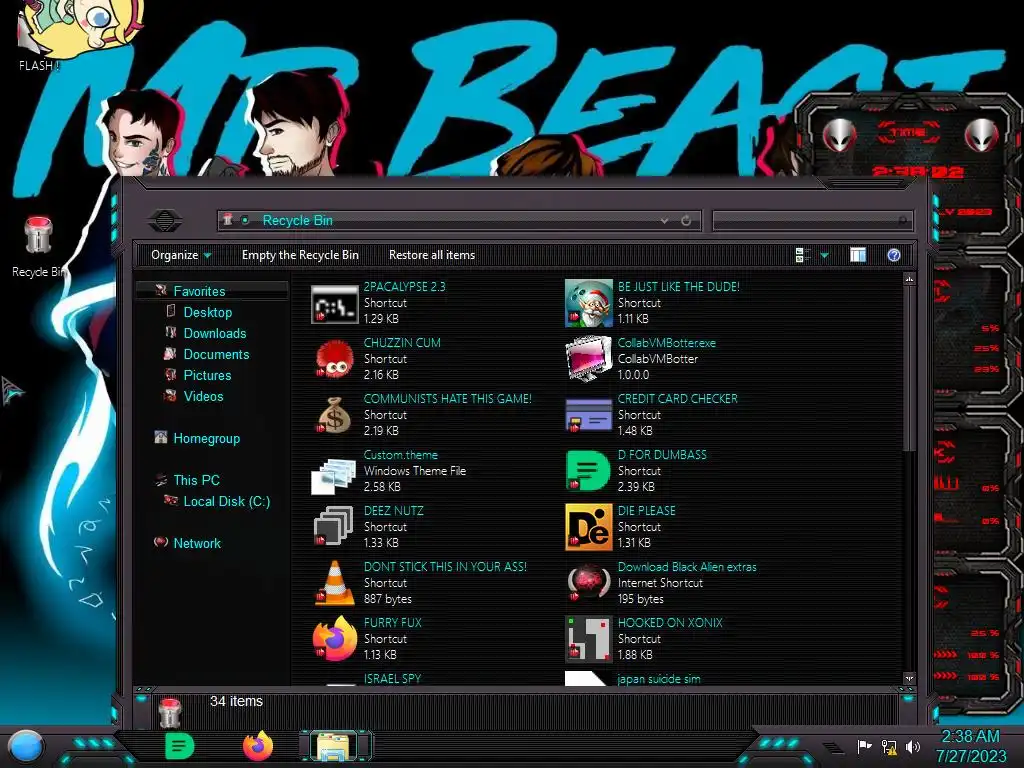Click the alien back navigation button
1024x768 pixels.
pyautogui.click(x=165, y=220)
